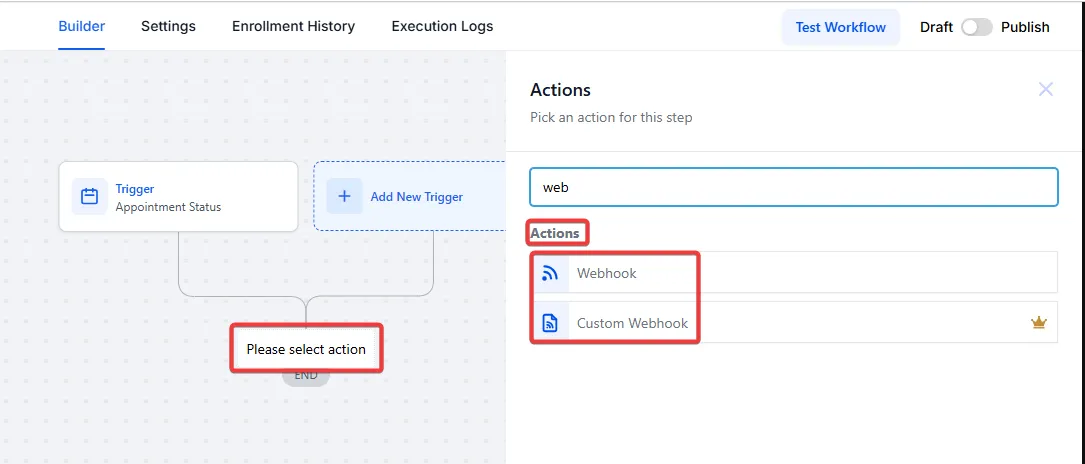Toggle the Draft/Publish switch

pos(976,27)
